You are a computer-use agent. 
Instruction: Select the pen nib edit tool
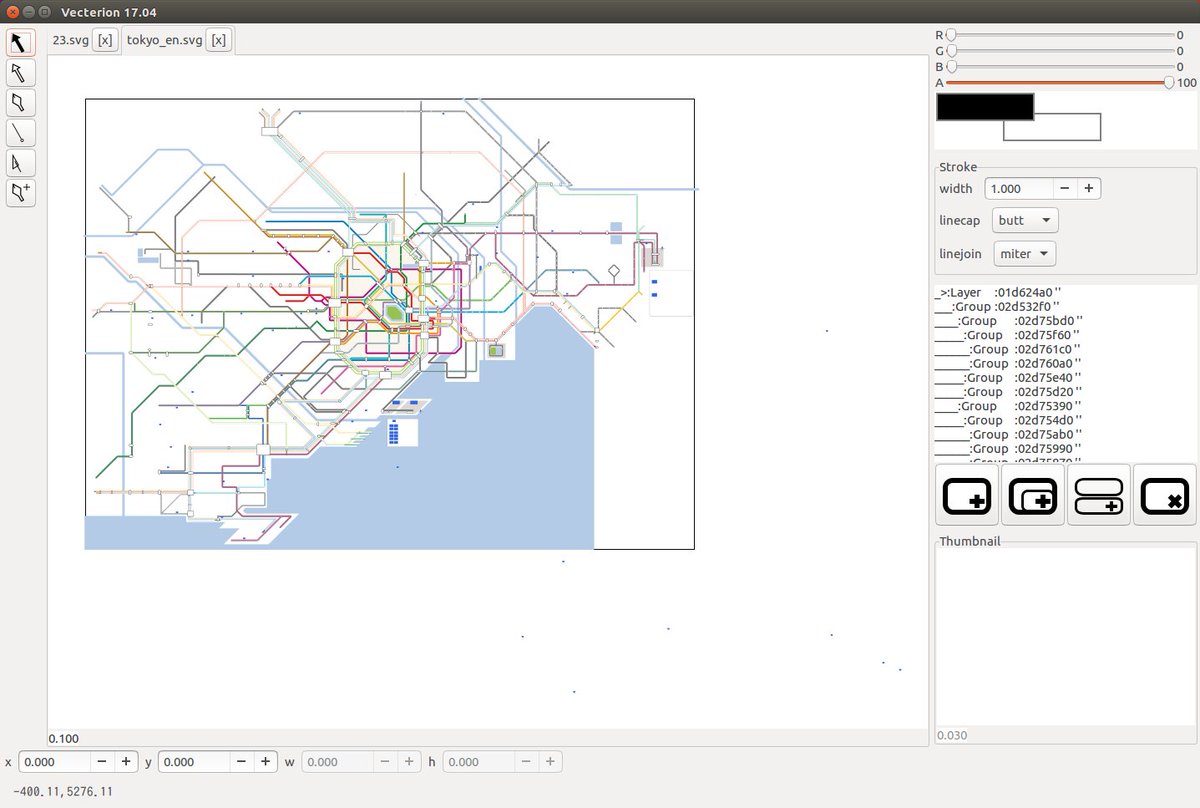pos(21,102)
